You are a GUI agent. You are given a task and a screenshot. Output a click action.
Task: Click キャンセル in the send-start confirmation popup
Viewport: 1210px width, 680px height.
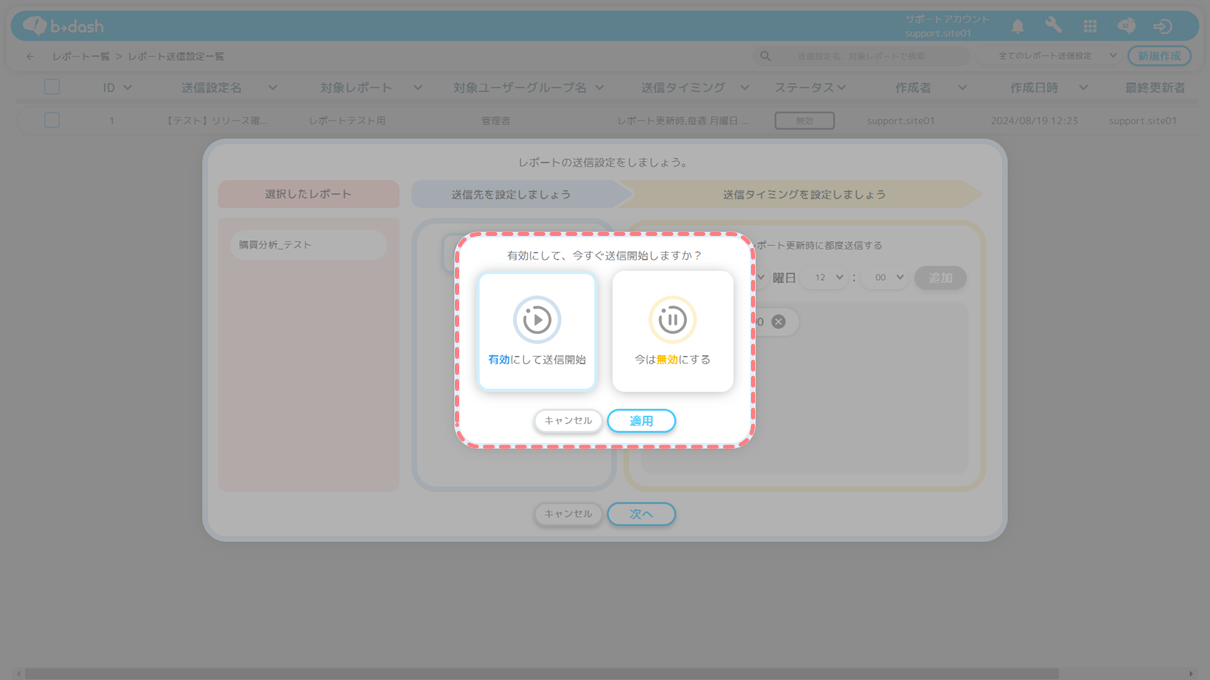(x=568, y=421)
